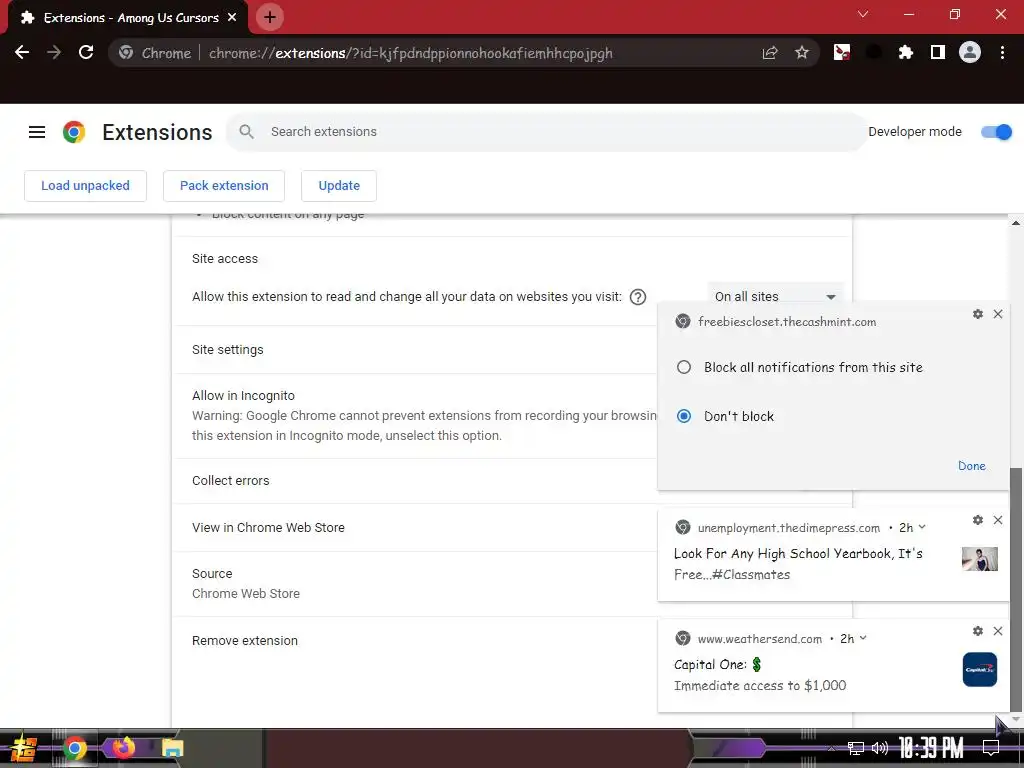Click the Capital One notification title
The height and width of the screenshot is (768, 1024).
(718, 664)
